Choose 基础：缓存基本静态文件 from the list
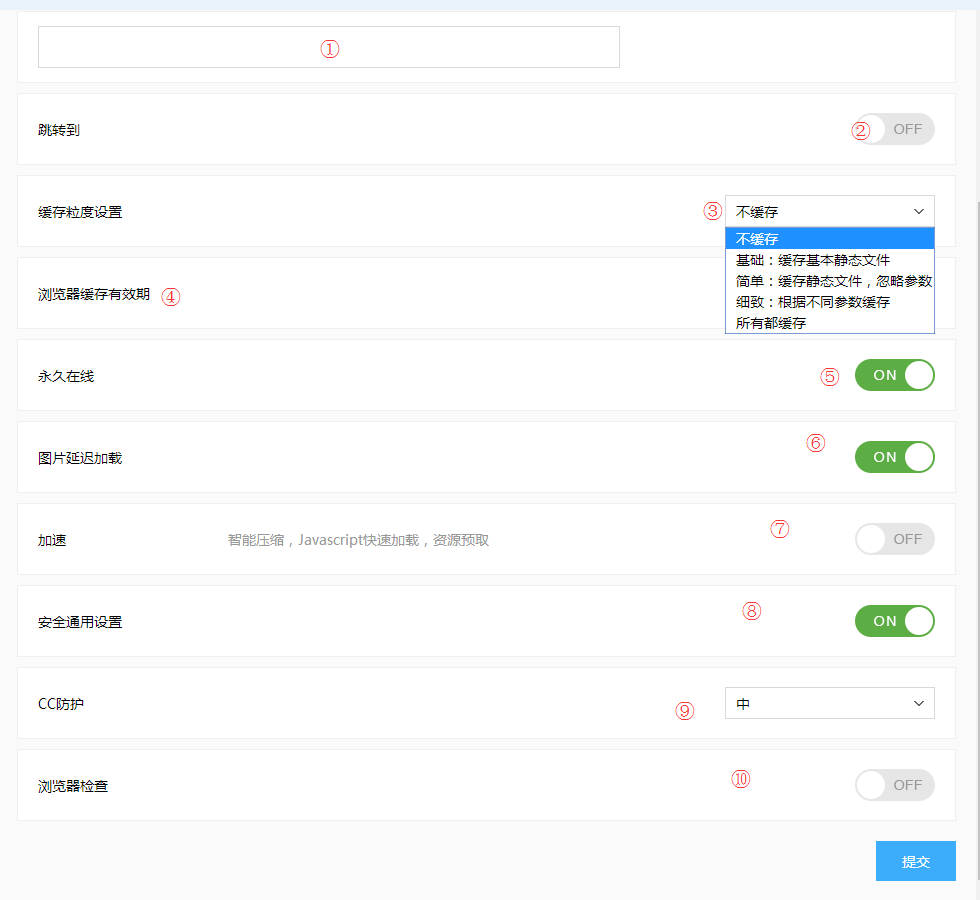Viewport: 980px width, 900px height. coord(829,260)
